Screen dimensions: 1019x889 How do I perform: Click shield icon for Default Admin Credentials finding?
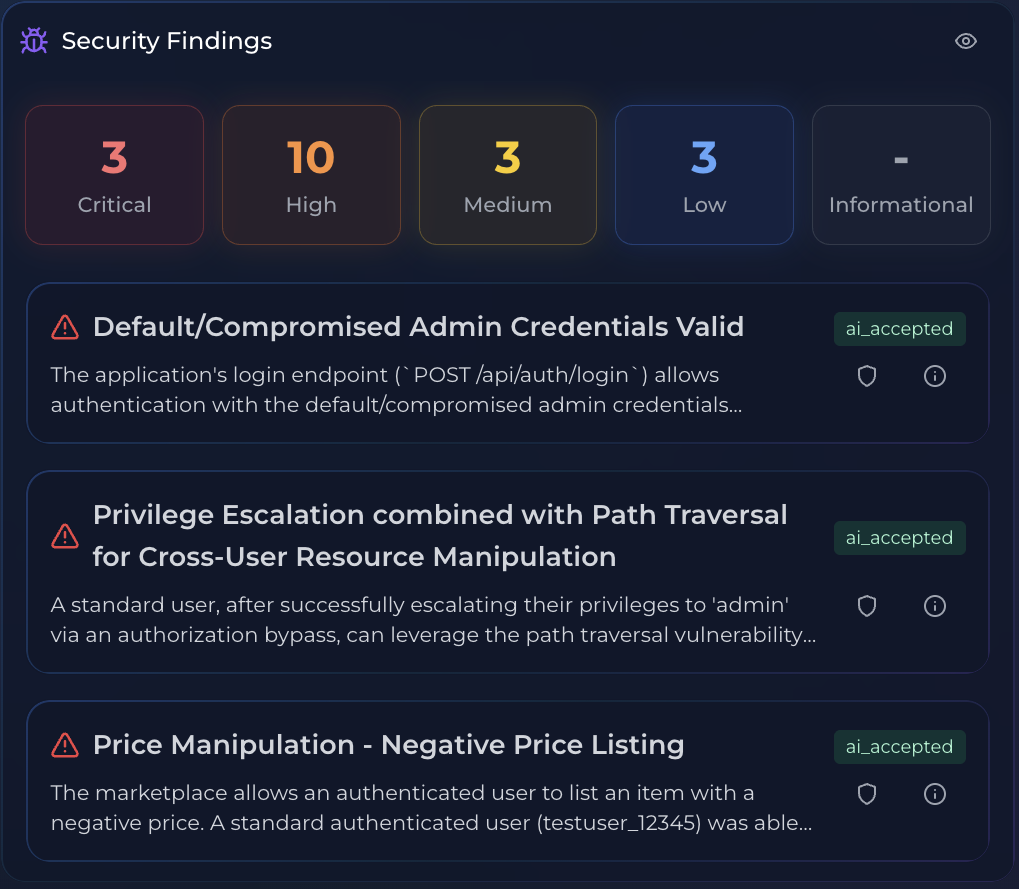[x=867, y=376]
